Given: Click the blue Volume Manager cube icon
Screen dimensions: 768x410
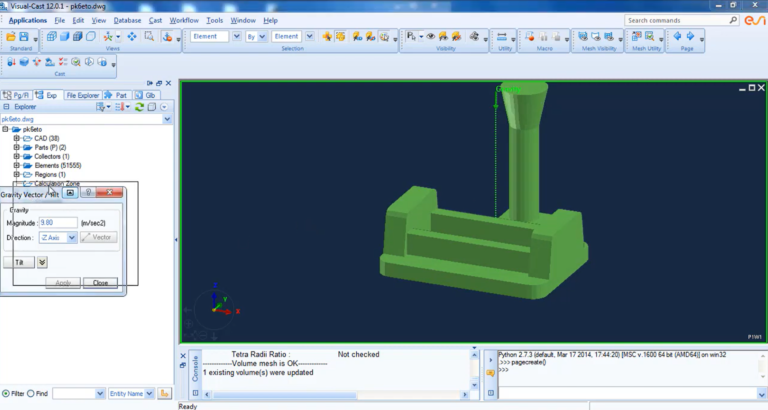Looking at the screenshot, I should (24, 62).
